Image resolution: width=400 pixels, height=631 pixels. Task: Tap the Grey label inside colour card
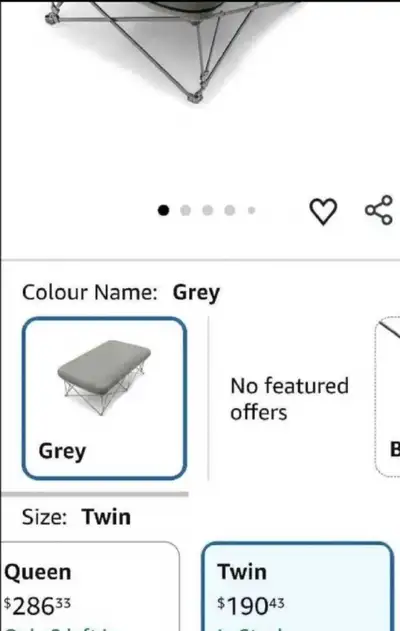click(62, 451)
